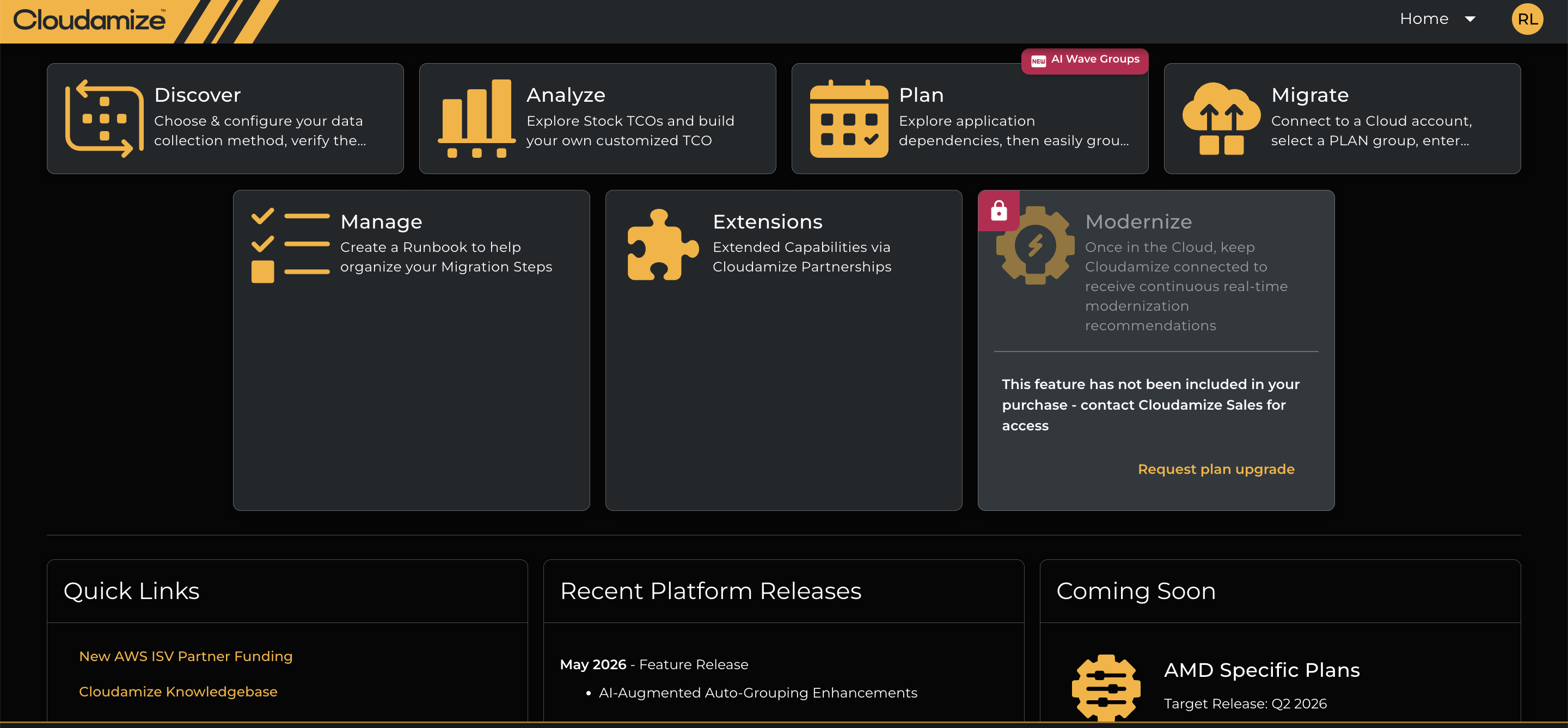Click the Extensions puzzle piece icon
The height and width of the screenshot is (728, 1568).
(663, 245)
